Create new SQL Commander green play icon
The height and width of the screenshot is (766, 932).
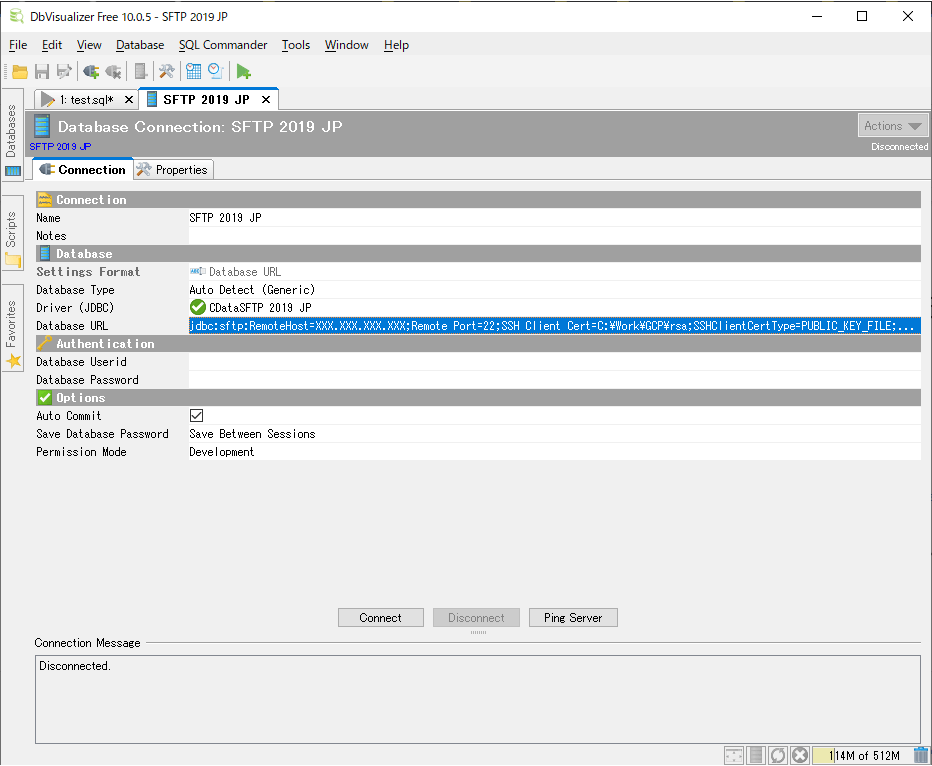pyautogui.click(x=243, y=72)
